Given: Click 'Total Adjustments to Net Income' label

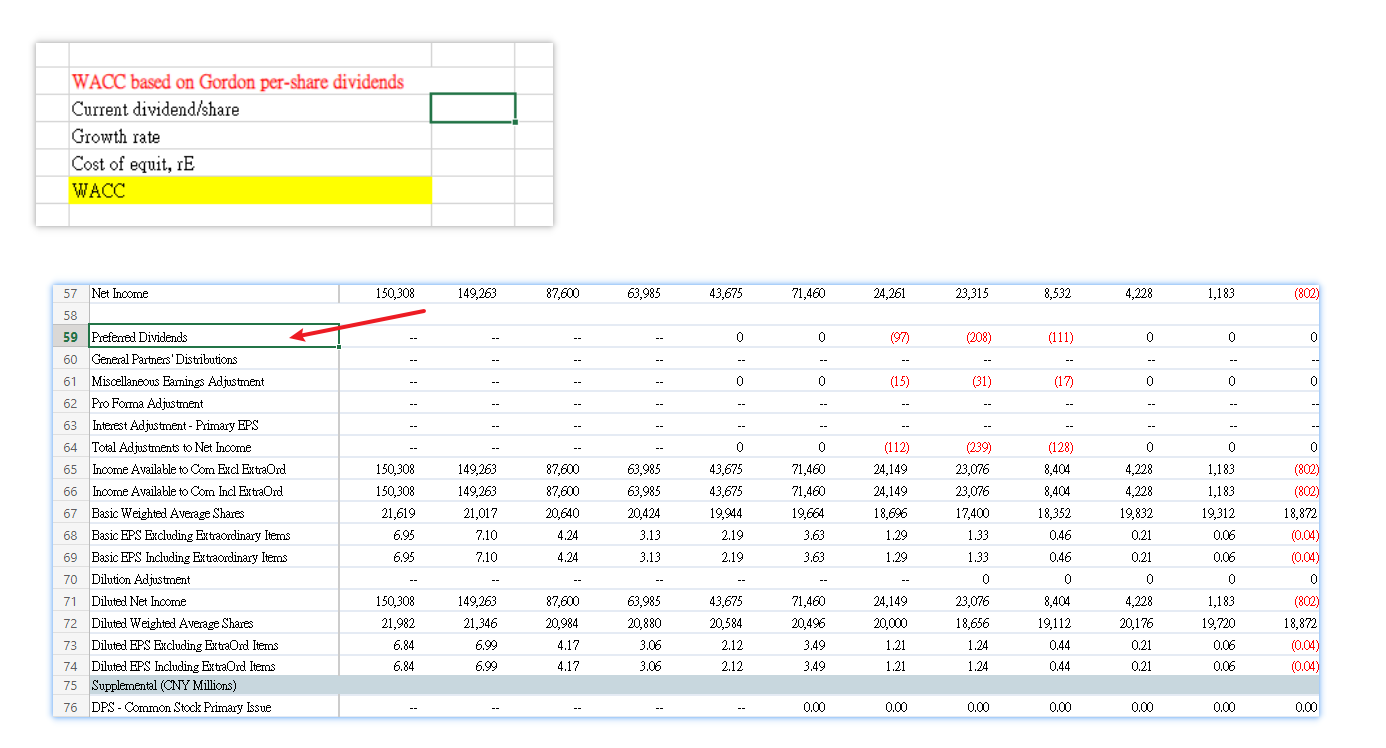Looking at the screenshot, I should coord(172,447).
